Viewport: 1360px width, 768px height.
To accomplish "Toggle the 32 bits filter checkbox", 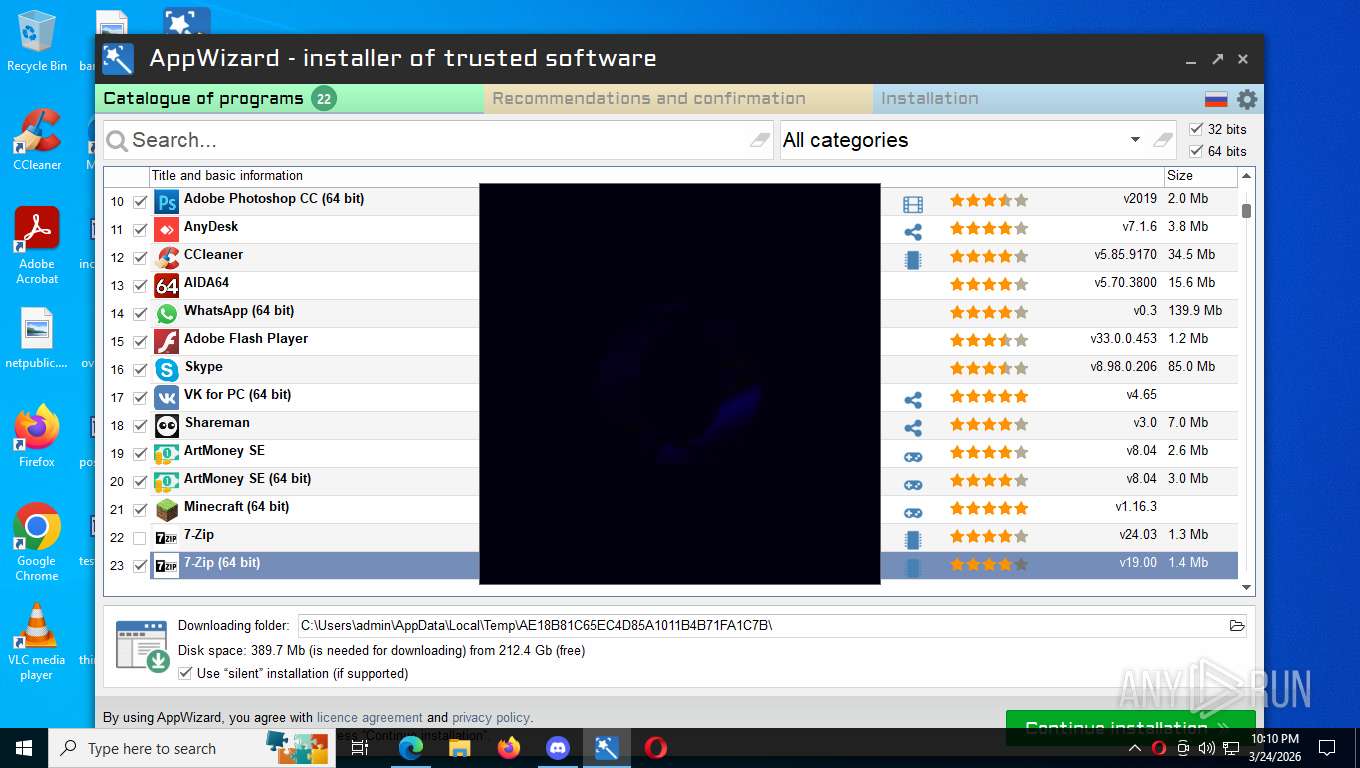I will [1196, 129].
